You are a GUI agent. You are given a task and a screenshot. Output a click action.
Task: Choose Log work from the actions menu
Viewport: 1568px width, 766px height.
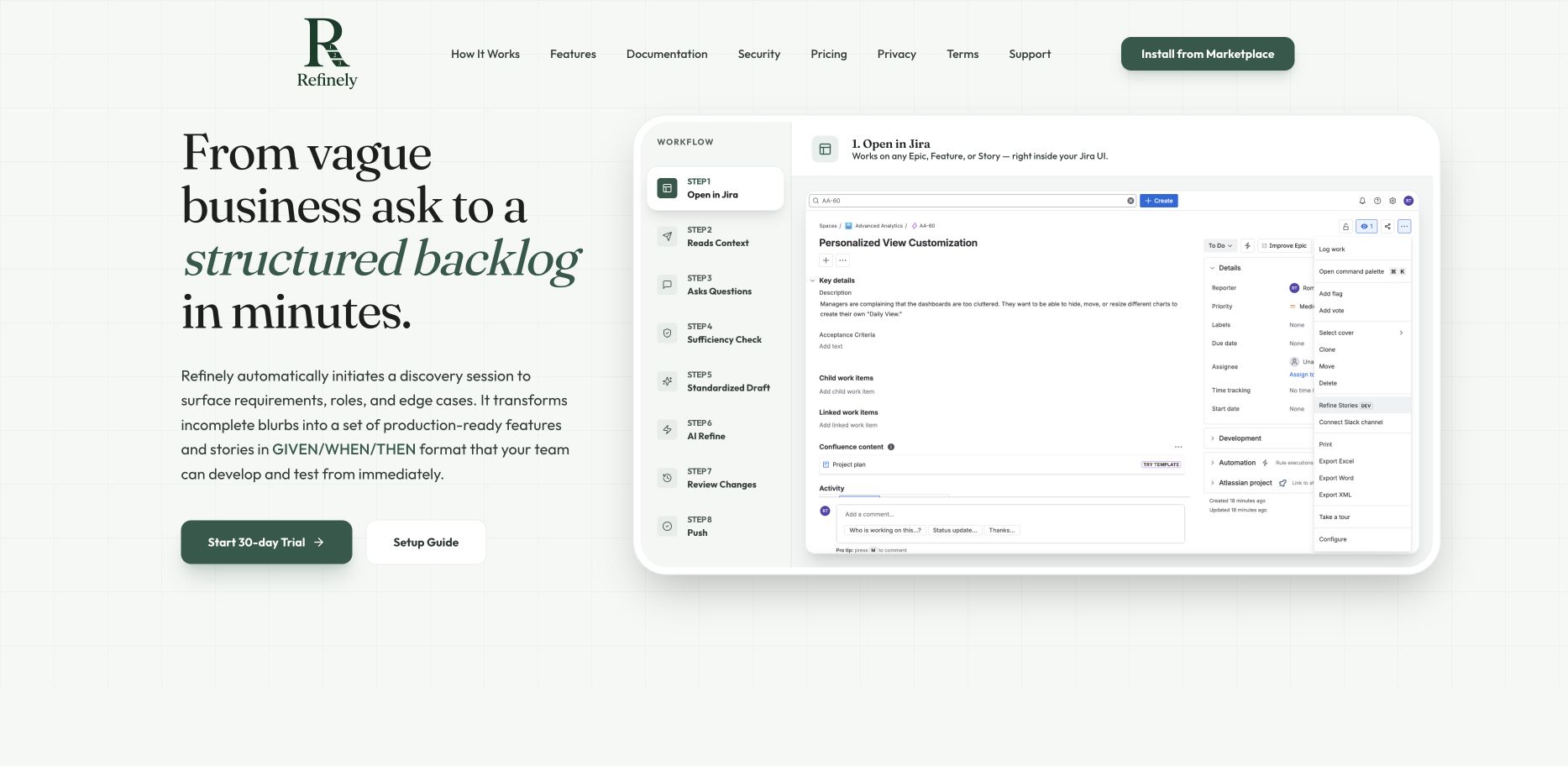(1362, 249)
